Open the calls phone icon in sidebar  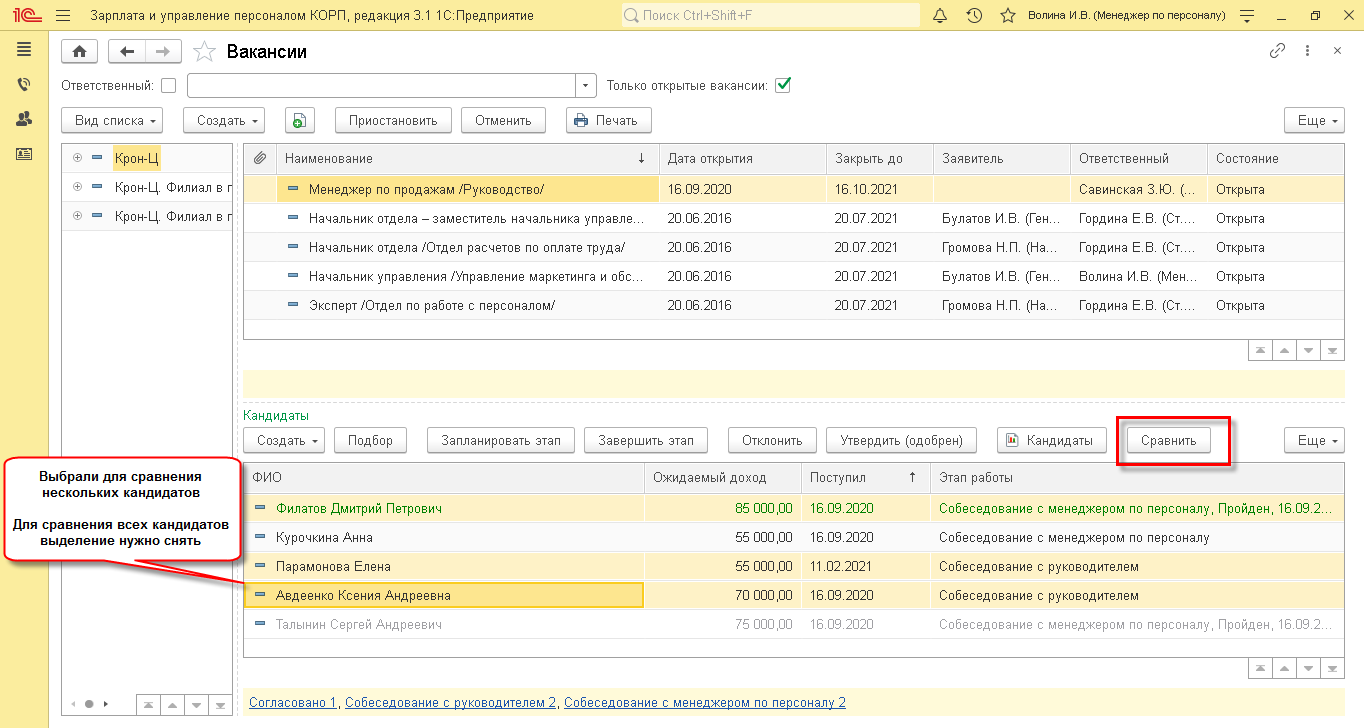(24, 85)
